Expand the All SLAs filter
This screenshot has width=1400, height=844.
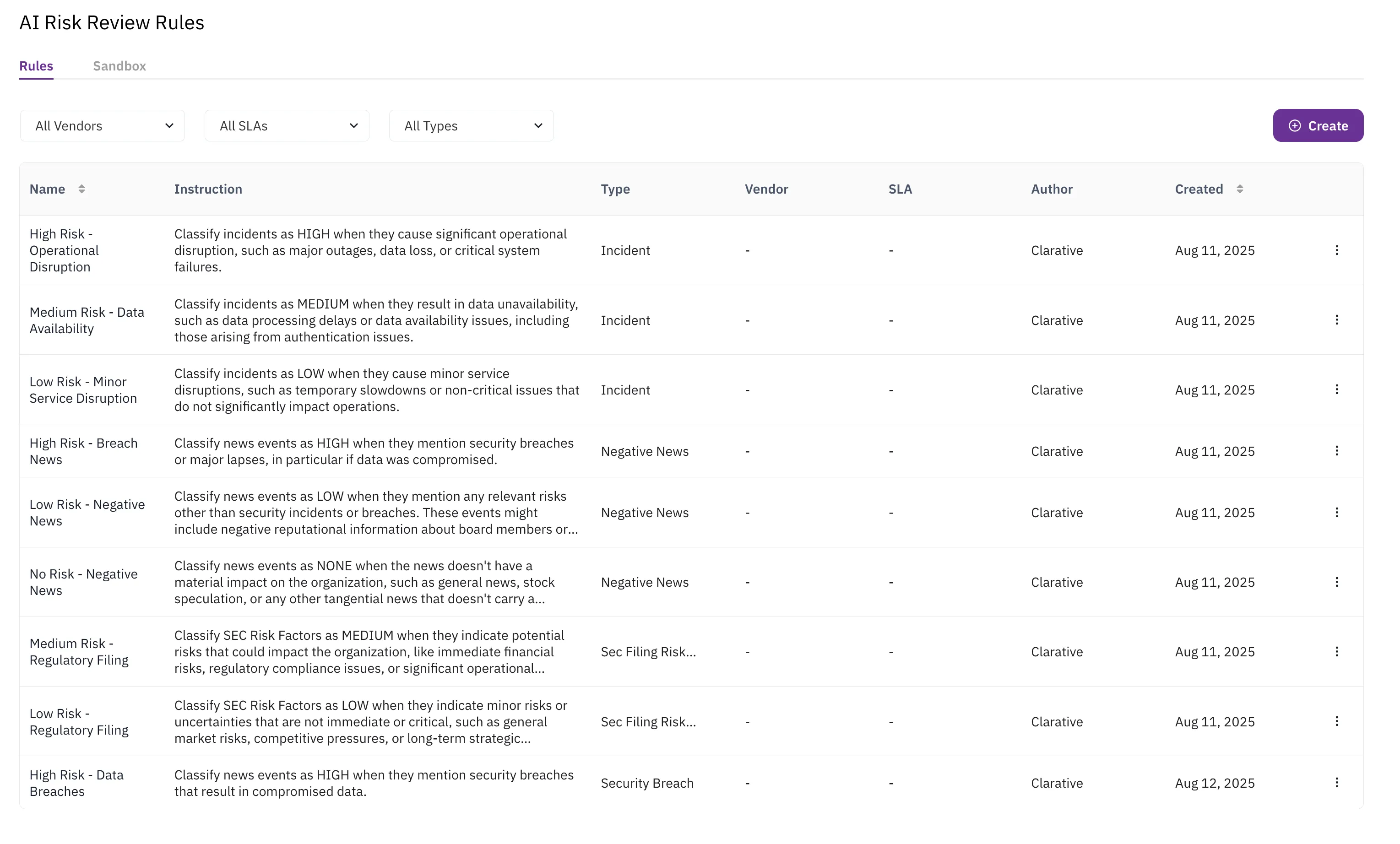[x=287, y=125]
